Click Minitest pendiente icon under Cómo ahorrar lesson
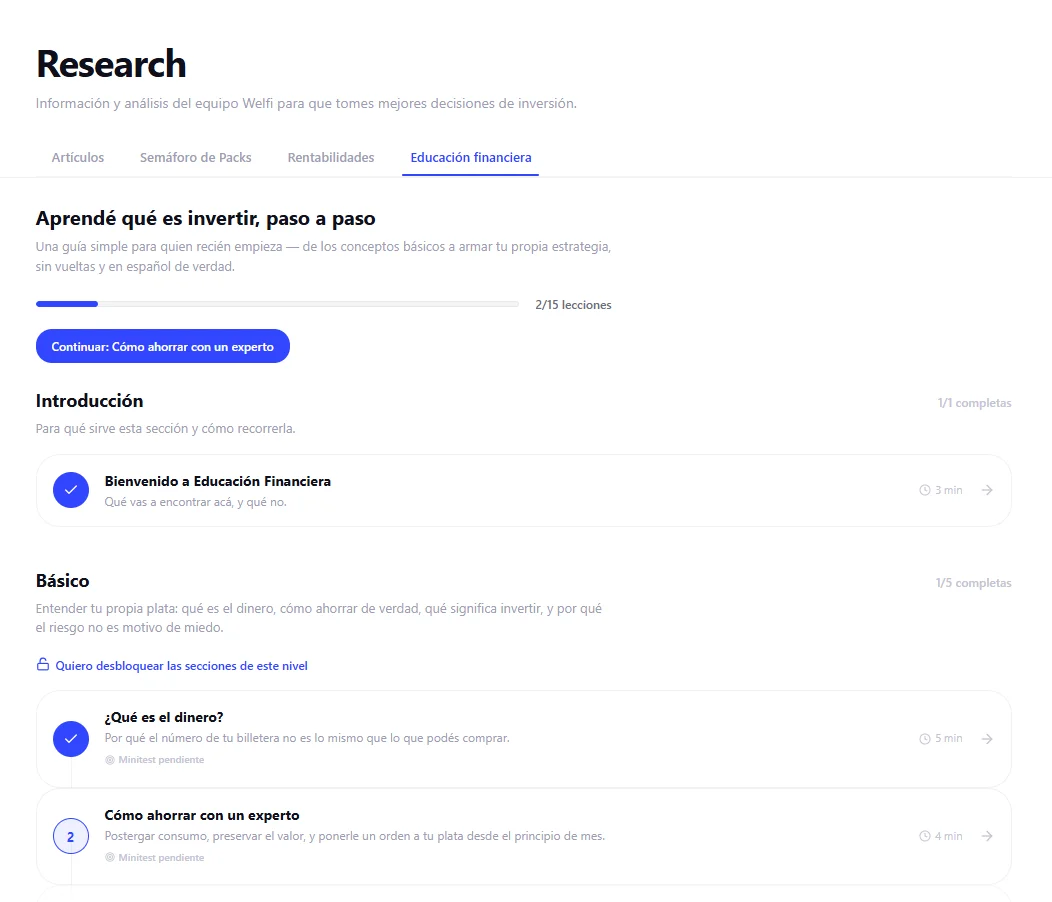 [110, 858]
